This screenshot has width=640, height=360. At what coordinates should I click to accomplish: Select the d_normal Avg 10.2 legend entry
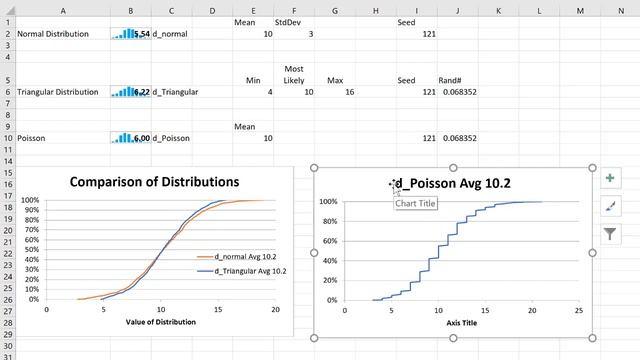(237, 257)
